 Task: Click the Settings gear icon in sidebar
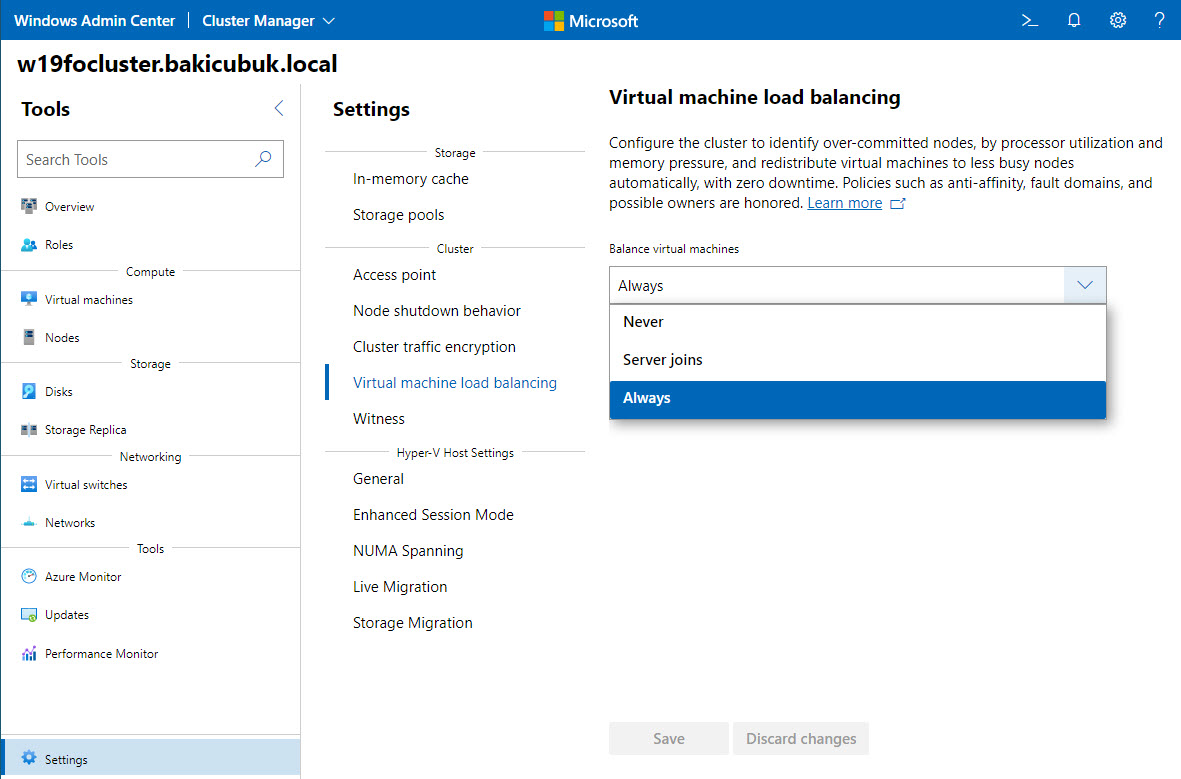pyautogui.click(x=29, y=758)
